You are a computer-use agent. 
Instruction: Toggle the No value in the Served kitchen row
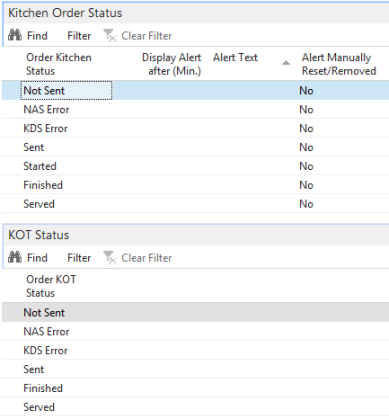306,204
